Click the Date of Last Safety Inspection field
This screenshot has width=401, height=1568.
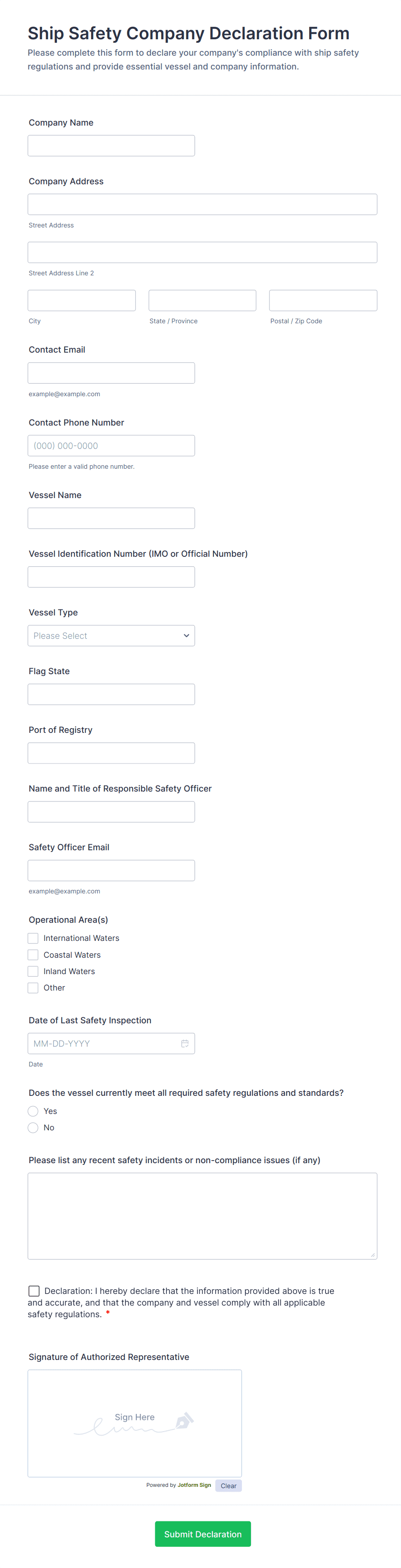click(103, 1043)
